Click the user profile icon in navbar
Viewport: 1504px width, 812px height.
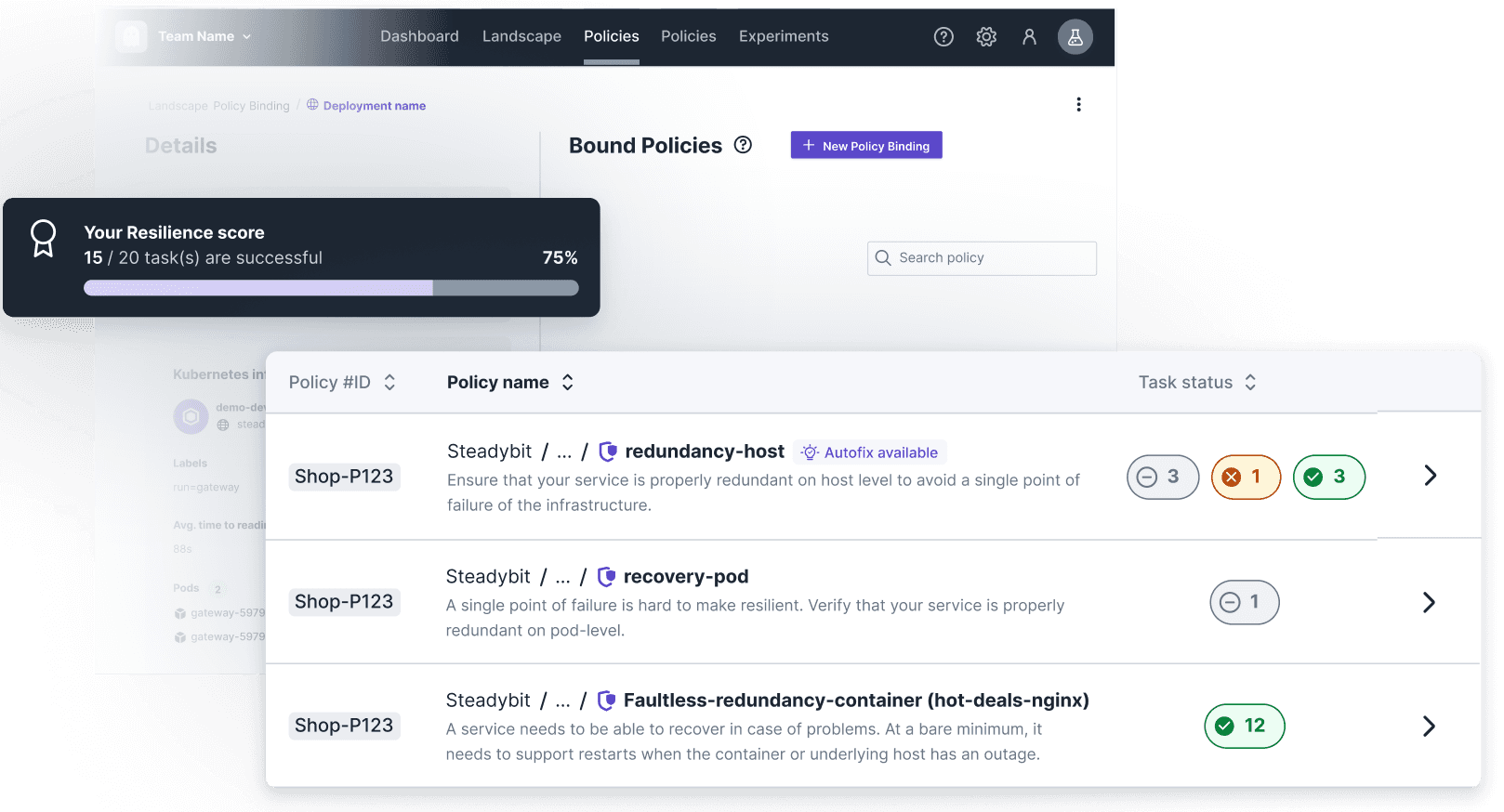point(1029,37)
